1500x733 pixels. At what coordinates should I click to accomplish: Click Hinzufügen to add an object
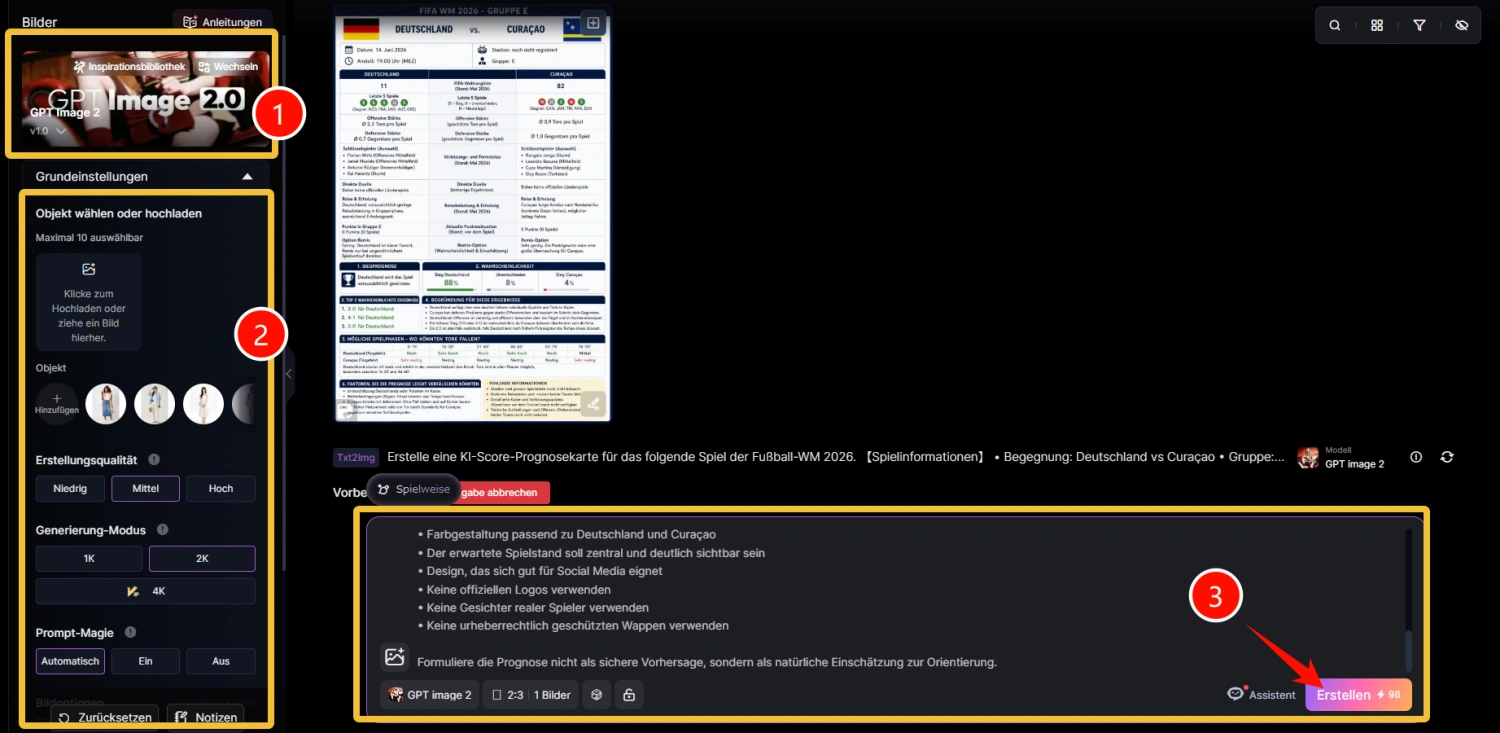click(x=56, y=402)
